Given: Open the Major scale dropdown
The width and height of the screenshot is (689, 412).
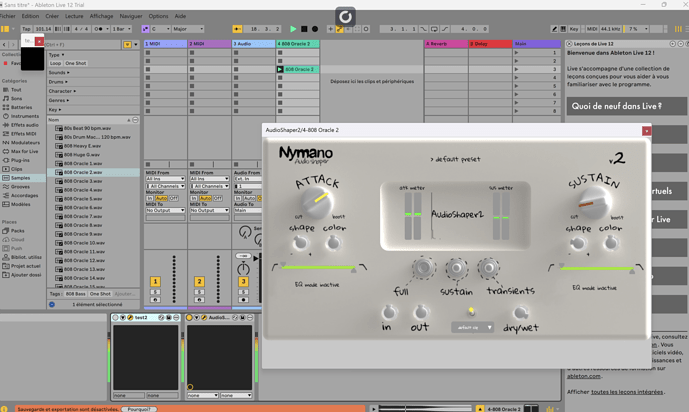Looking at the screenshot, I should (186, 29).
